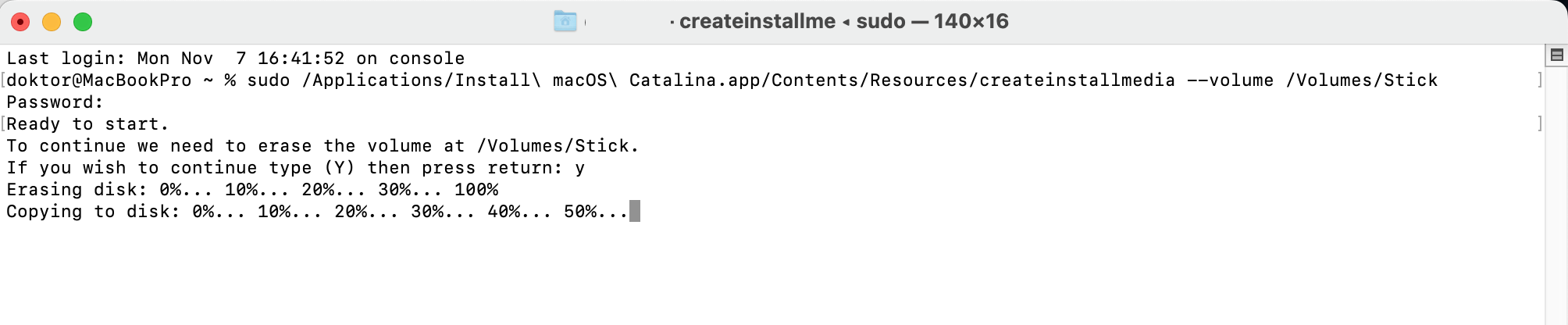Click the 'Last login' line
This screenshot has height=325, width=1568.
(x=235, y=58)
